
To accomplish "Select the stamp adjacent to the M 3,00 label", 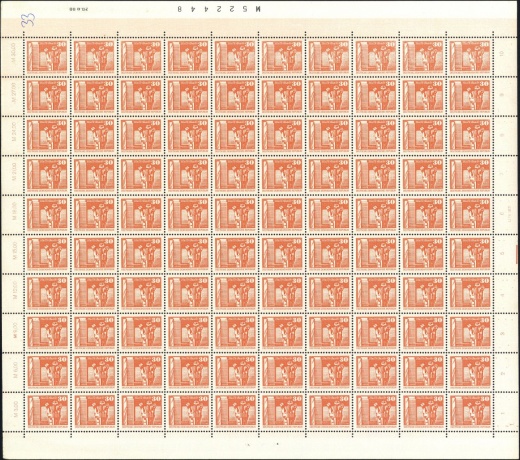I will [48, 411].
